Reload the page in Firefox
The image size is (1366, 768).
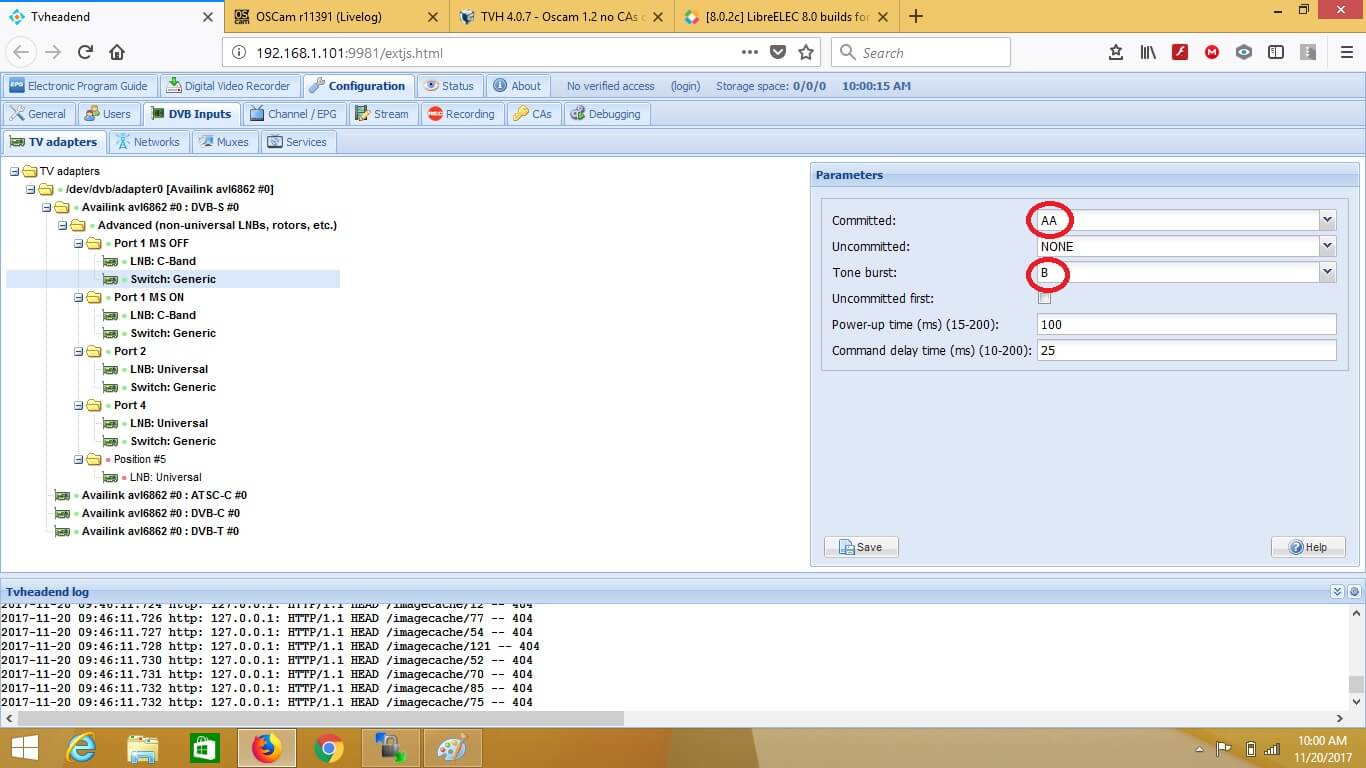tap(85, 53)
